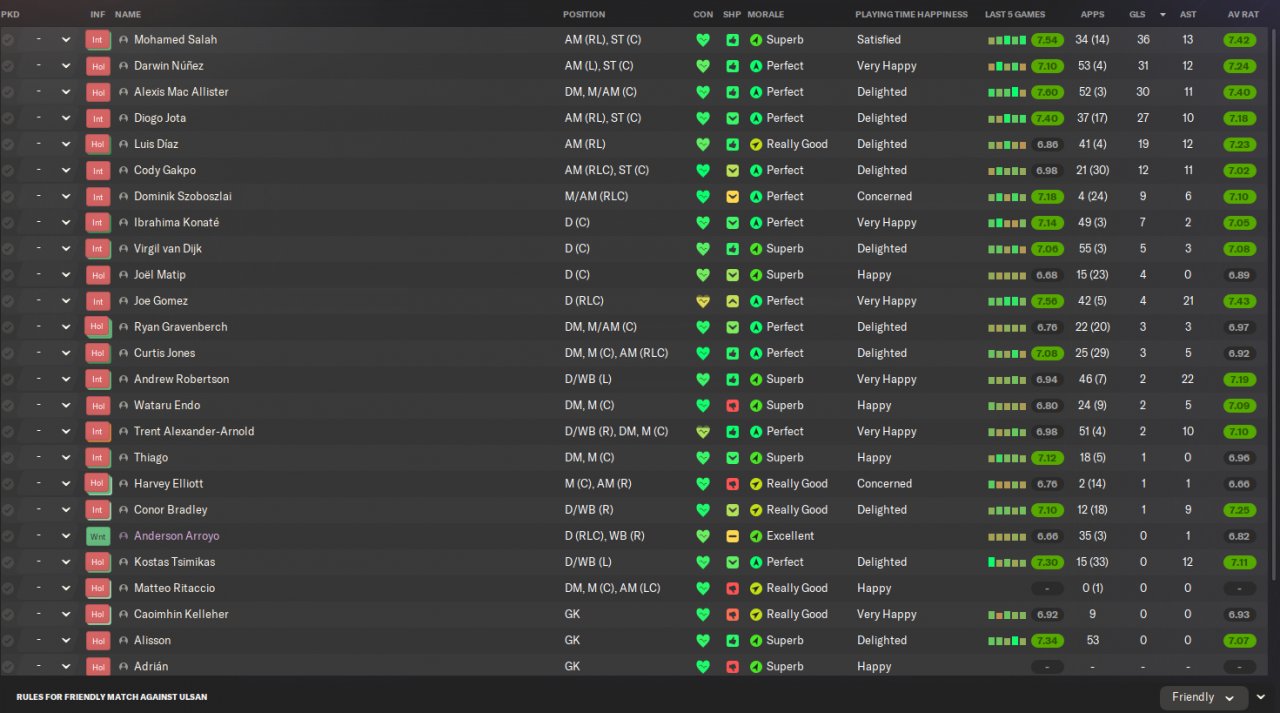Click the condition heart icon for Diogo Jota
Image resolution: width=1280 pixels, height=713 pixels.
point(703,118)
